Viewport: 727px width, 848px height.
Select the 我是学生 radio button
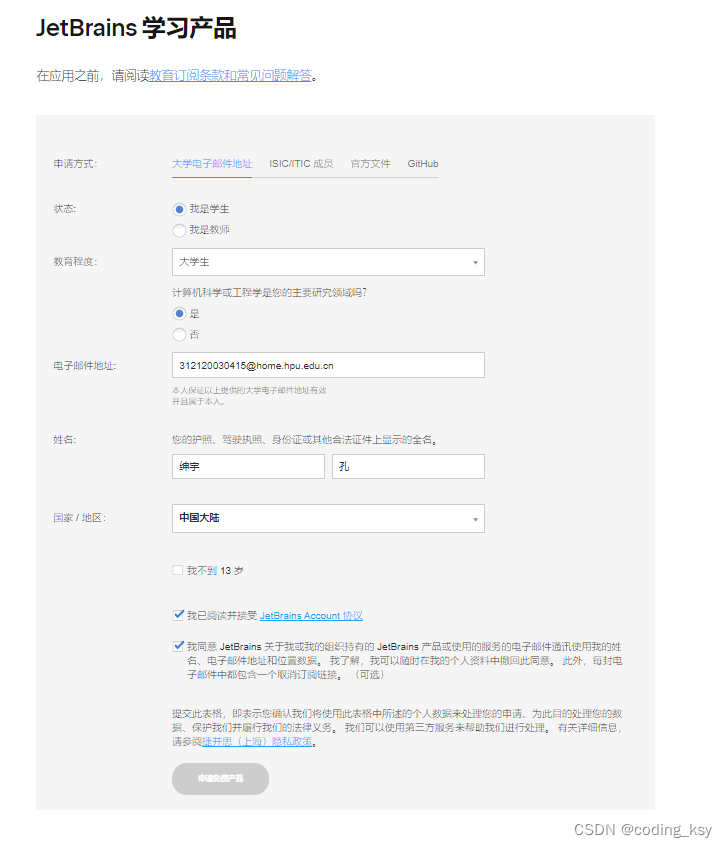tap(180, 209)
